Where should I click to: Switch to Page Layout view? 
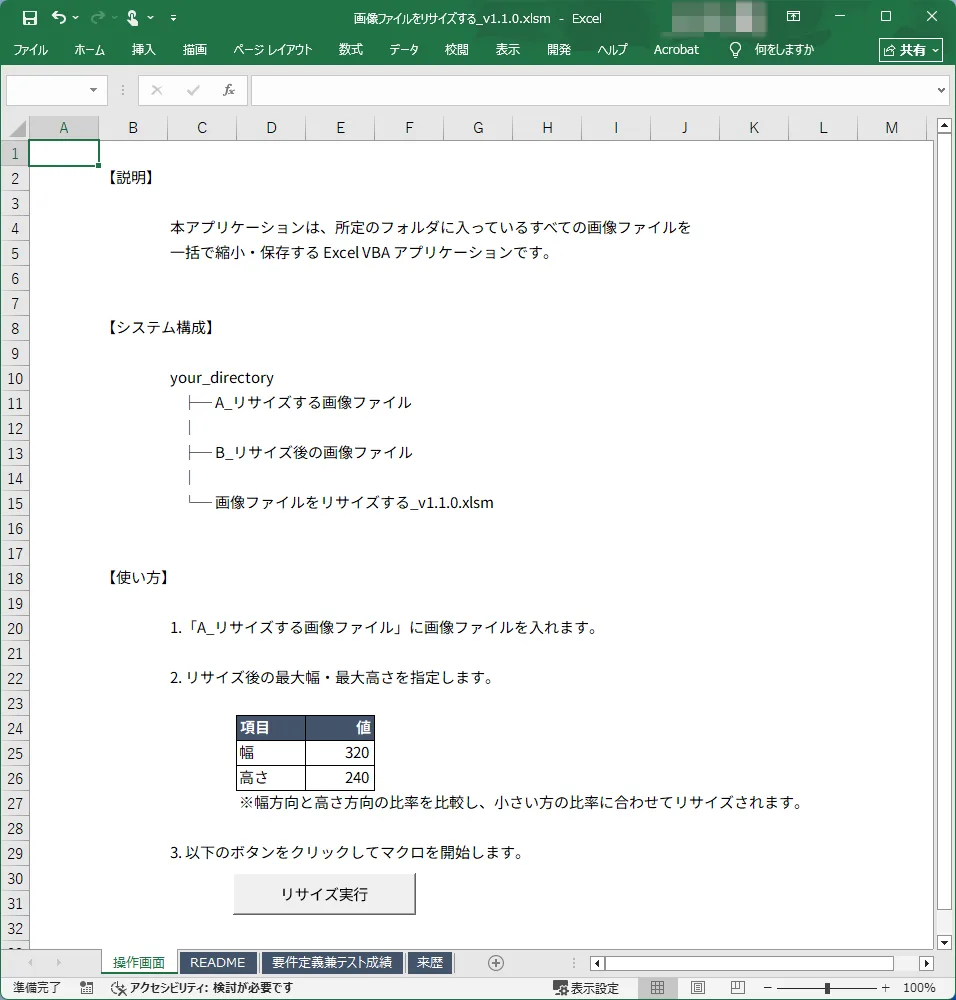click(698, 988)
